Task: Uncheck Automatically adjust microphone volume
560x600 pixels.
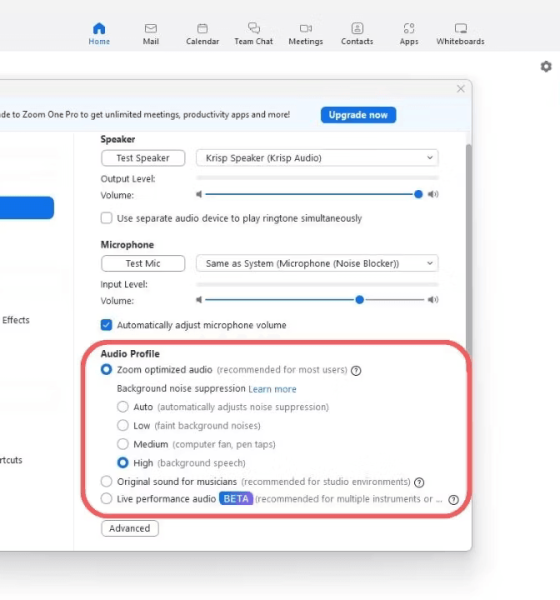Action: click(106, 325)
